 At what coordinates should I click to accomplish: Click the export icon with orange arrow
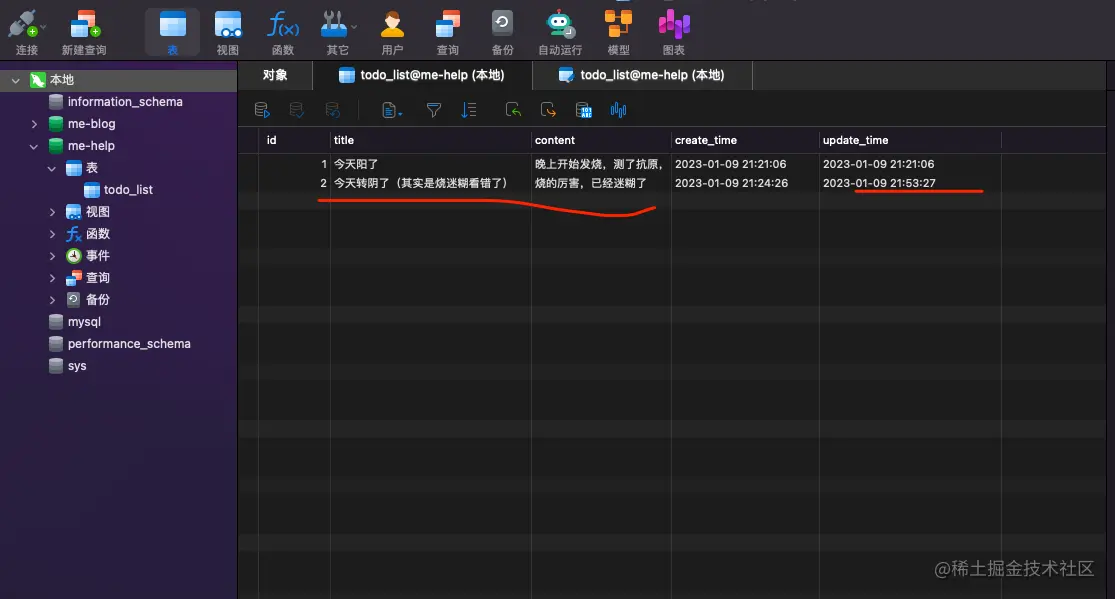point(548,110)
